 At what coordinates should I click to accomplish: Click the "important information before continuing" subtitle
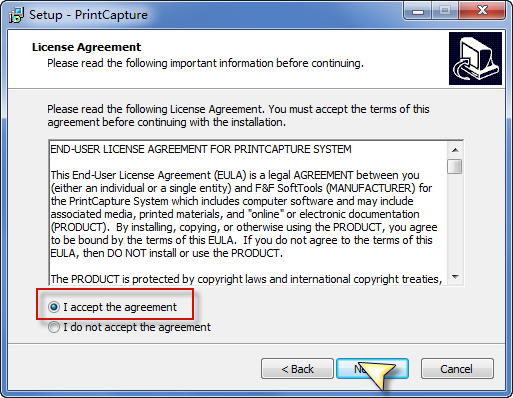(x=267, y=63)
